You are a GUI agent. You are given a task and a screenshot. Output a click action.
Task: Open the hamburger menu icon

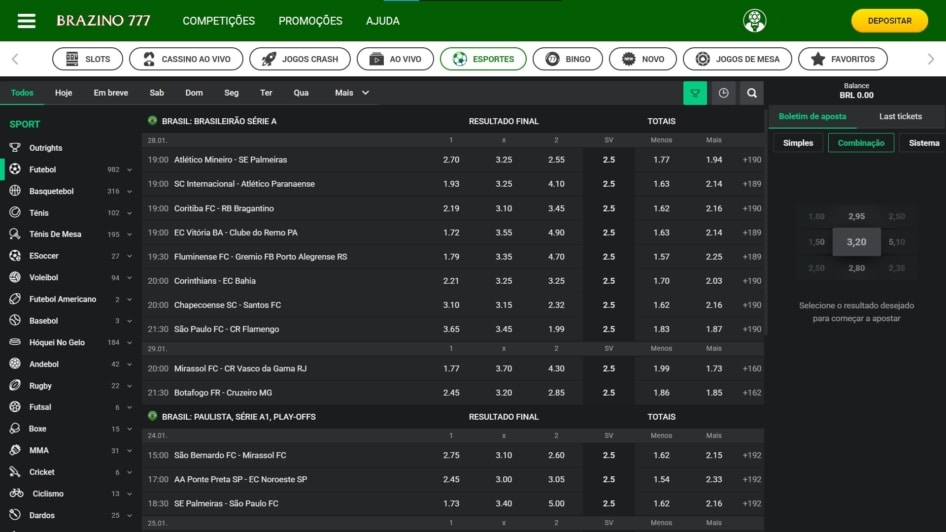[27, 21]
